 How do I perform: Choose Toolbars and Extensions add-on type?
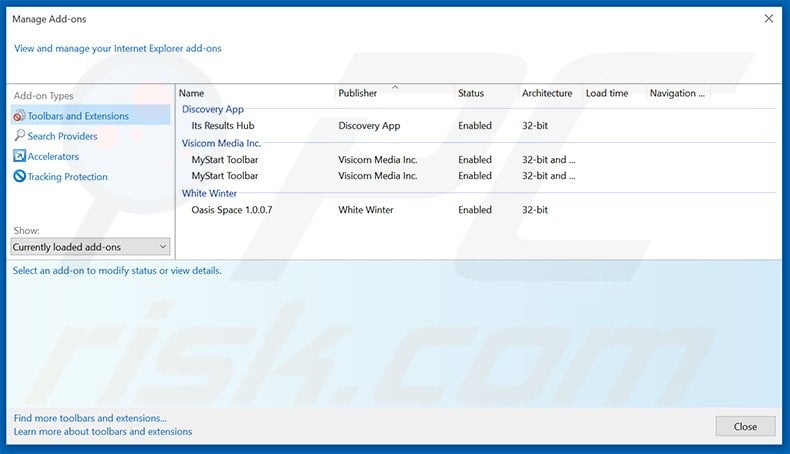91,116
